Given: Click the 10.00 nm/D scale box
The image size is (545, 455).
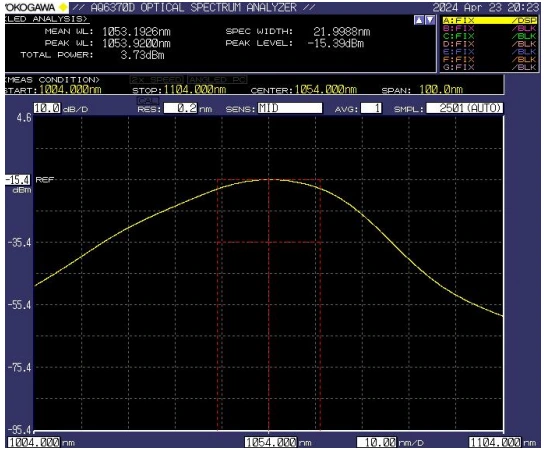Looking at the screenshot, I should pyautogui.click(x=376, y=442).
